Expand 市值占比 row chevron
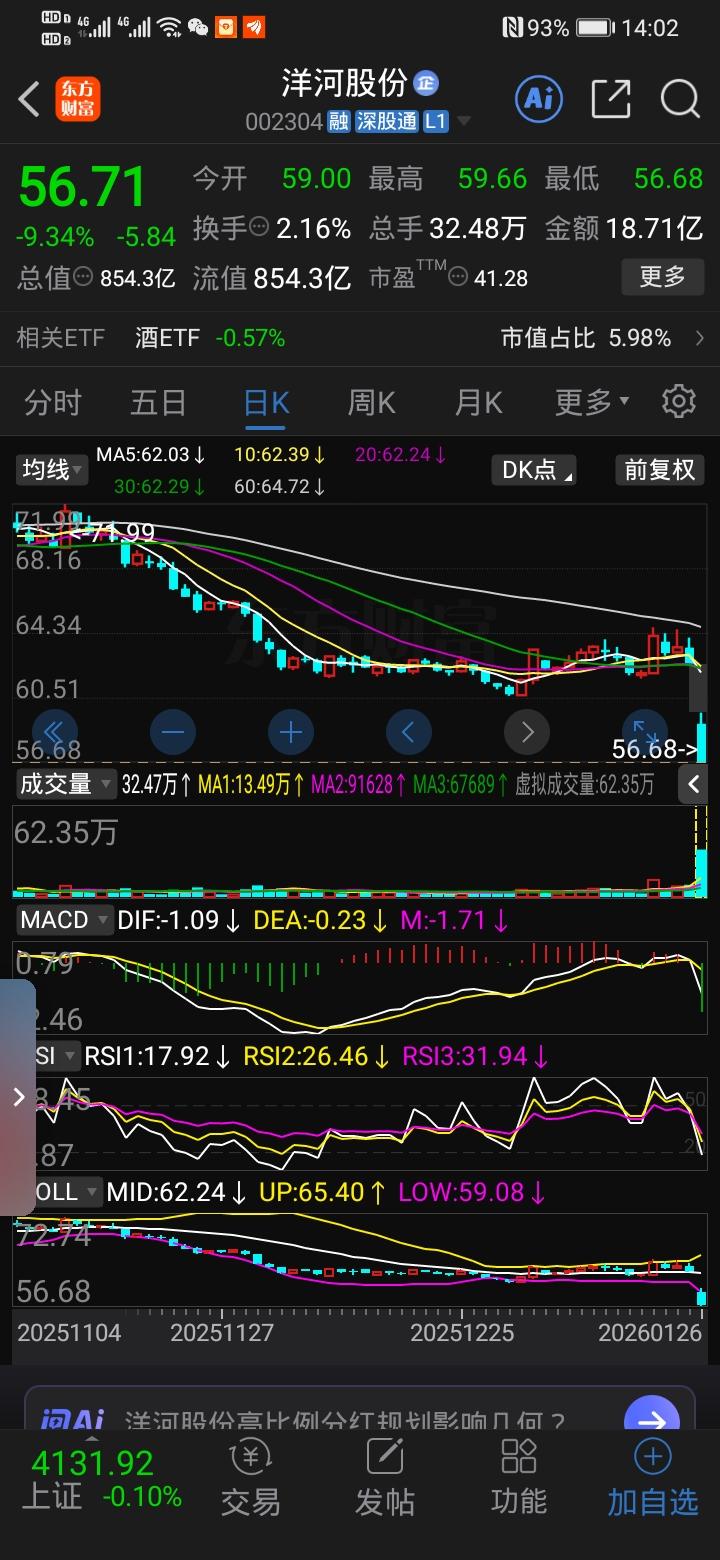 (700, 338)
